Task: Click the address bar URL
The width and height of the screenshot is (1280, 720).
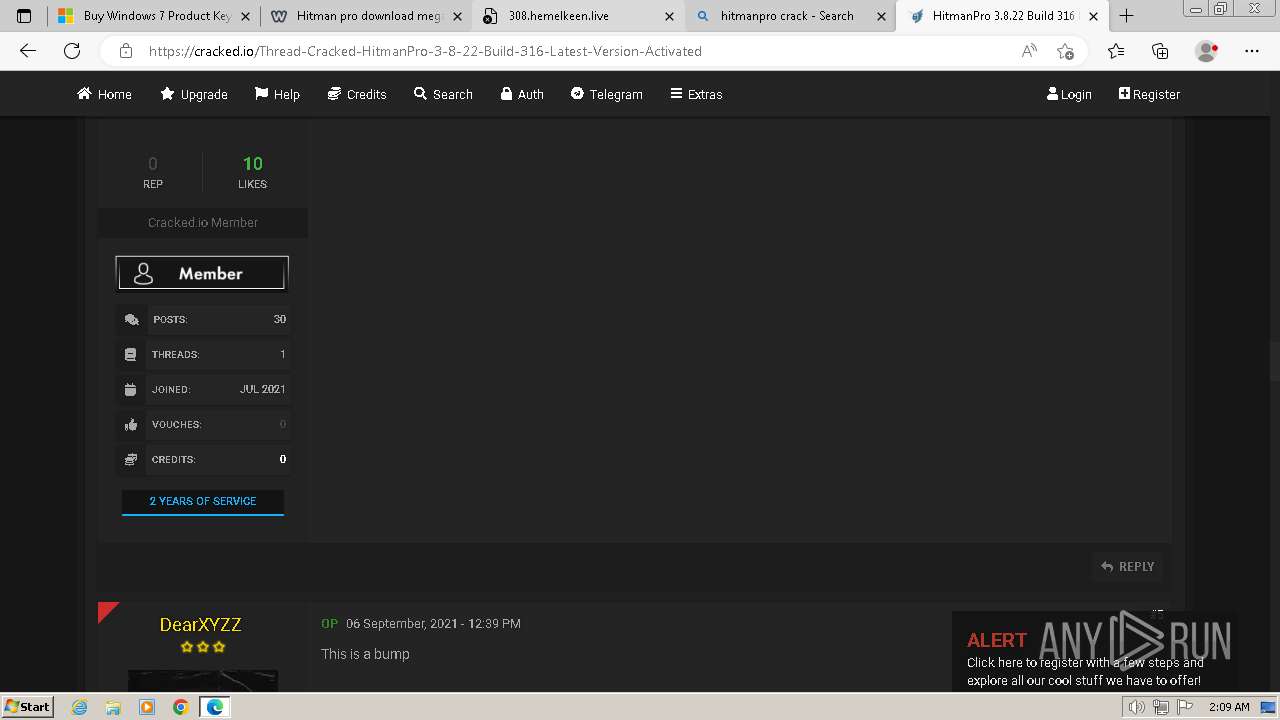Action: (425, 51)
